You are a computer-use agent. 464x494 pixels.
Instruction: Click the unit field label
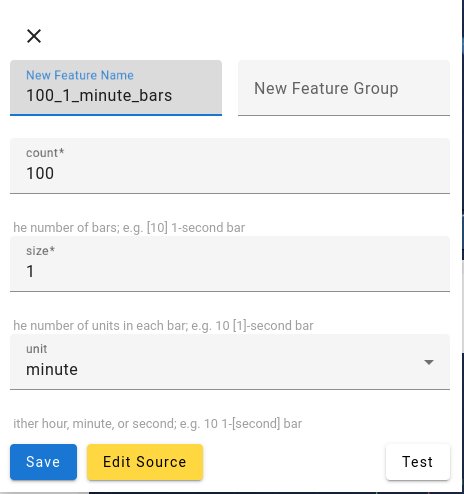pyautogui.click(x=37, y=349)
